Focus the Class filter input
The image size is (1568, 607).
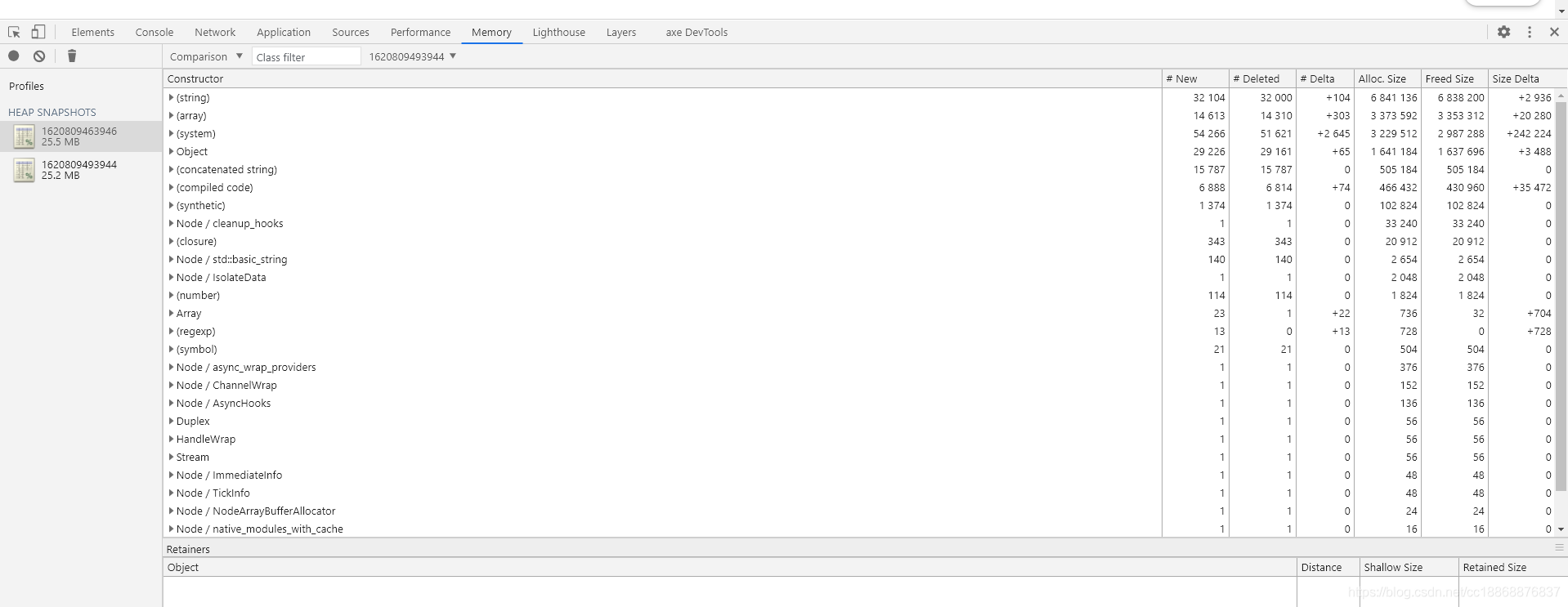coord(306,56)
